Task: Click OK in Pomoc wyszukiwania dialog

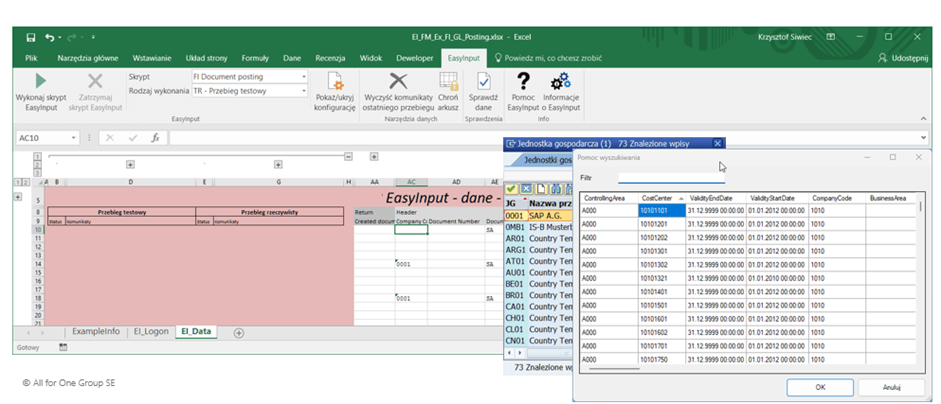Action: click(820, 387)
